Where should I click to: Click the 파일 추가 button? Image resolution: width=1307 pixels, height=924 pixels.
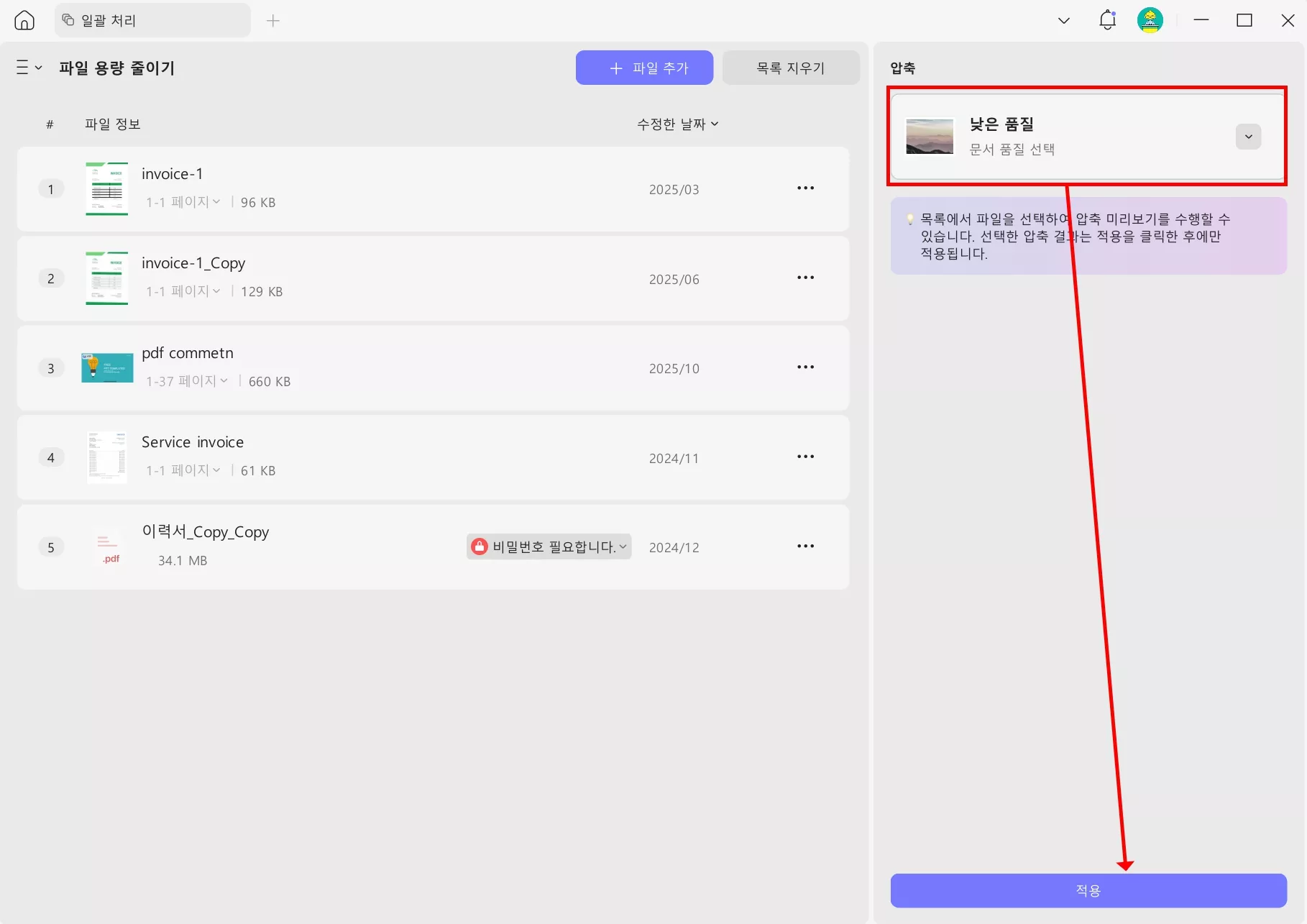tap(645, 68)
